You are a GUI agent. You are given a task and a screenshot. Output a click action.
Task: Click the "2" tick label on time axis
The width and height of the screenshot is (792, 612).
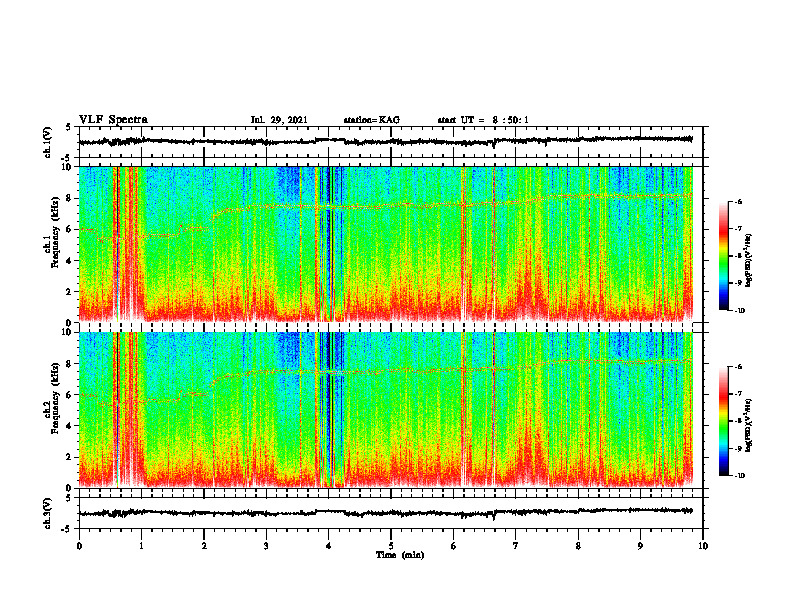pos(204,546)
